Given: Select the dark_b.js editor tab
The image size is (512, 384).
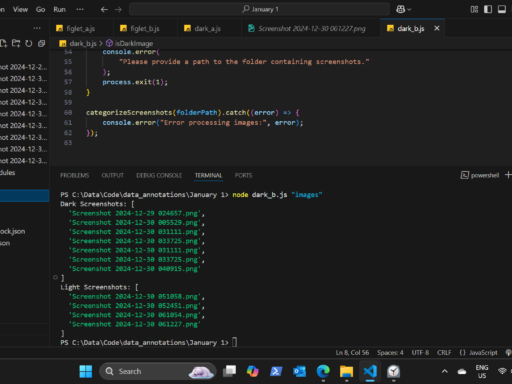Looking at the screenshot, I should coord(411,29).
